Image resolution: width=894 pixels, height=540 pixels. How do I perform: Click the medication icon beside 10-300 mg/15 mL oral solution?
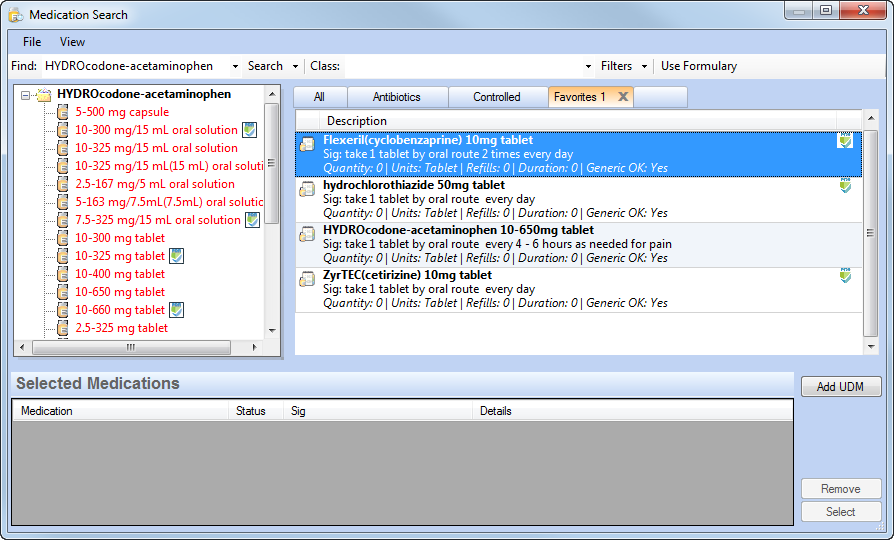[63, 130]
